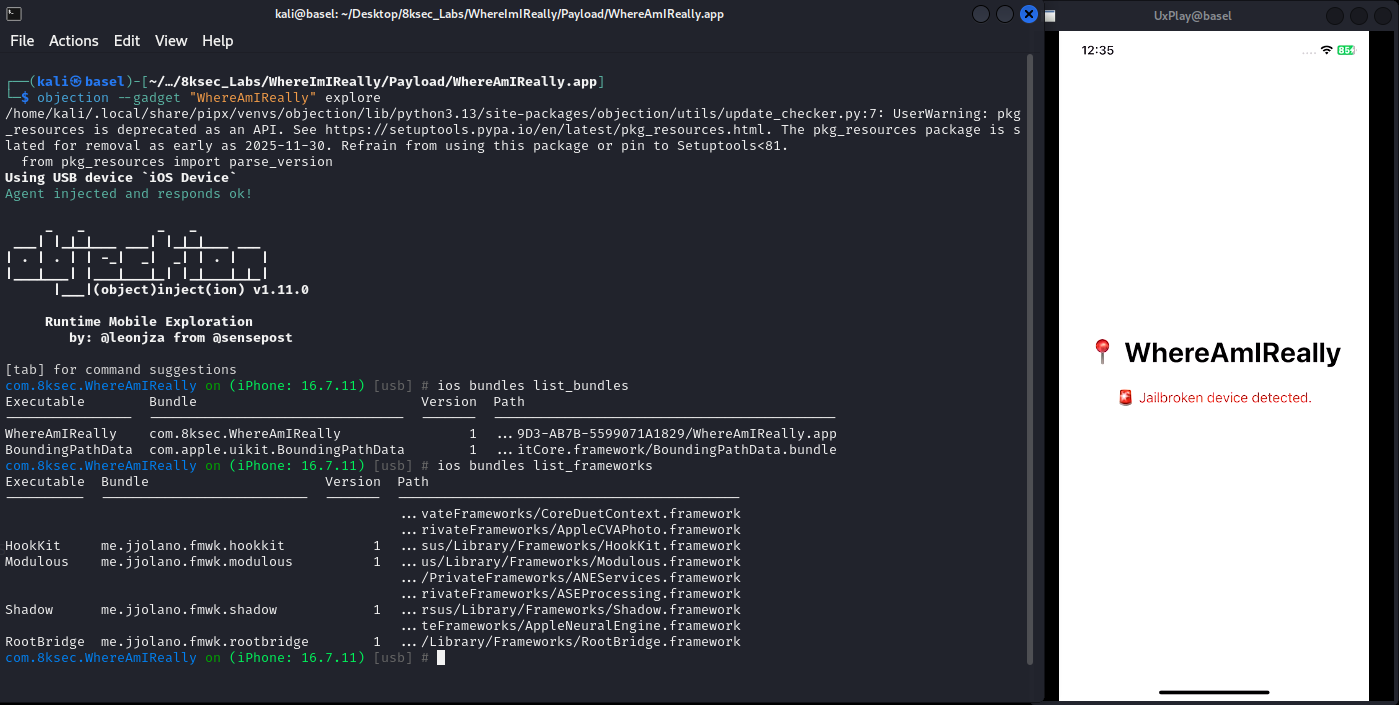Click the 'ios bundles list_frameworks' command text
The image size is (1399, 705).
click(545, 466)
